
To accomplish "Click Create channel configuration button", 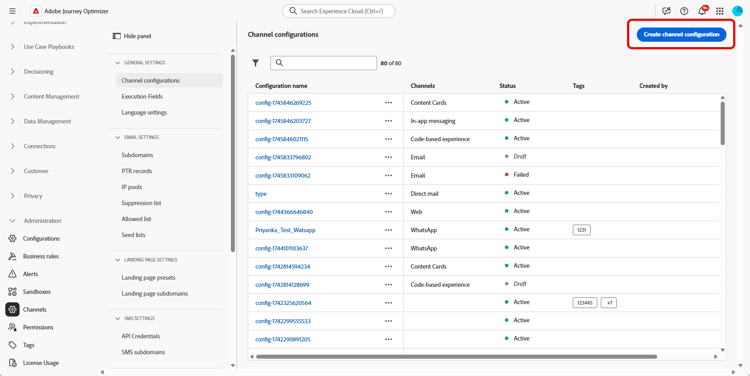I will tap(681, 34).
